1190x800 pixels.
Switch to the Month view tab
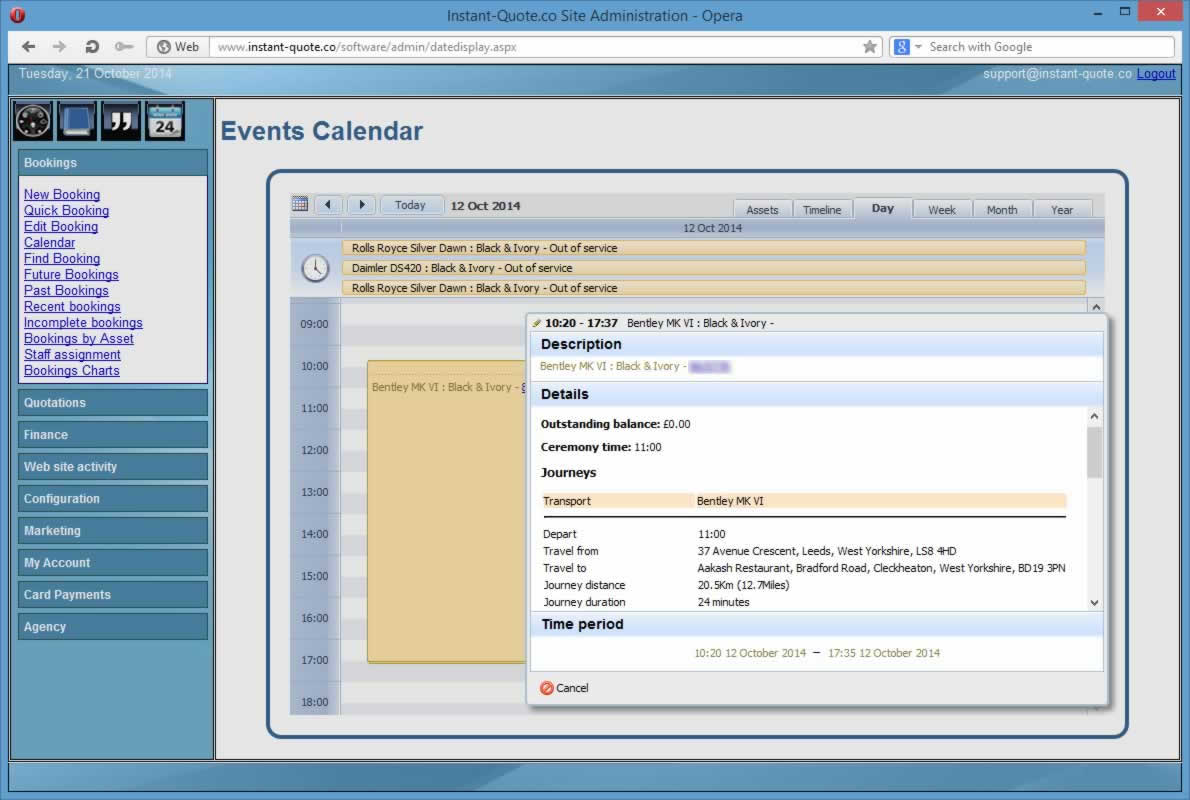click(x=1002, y=210)
